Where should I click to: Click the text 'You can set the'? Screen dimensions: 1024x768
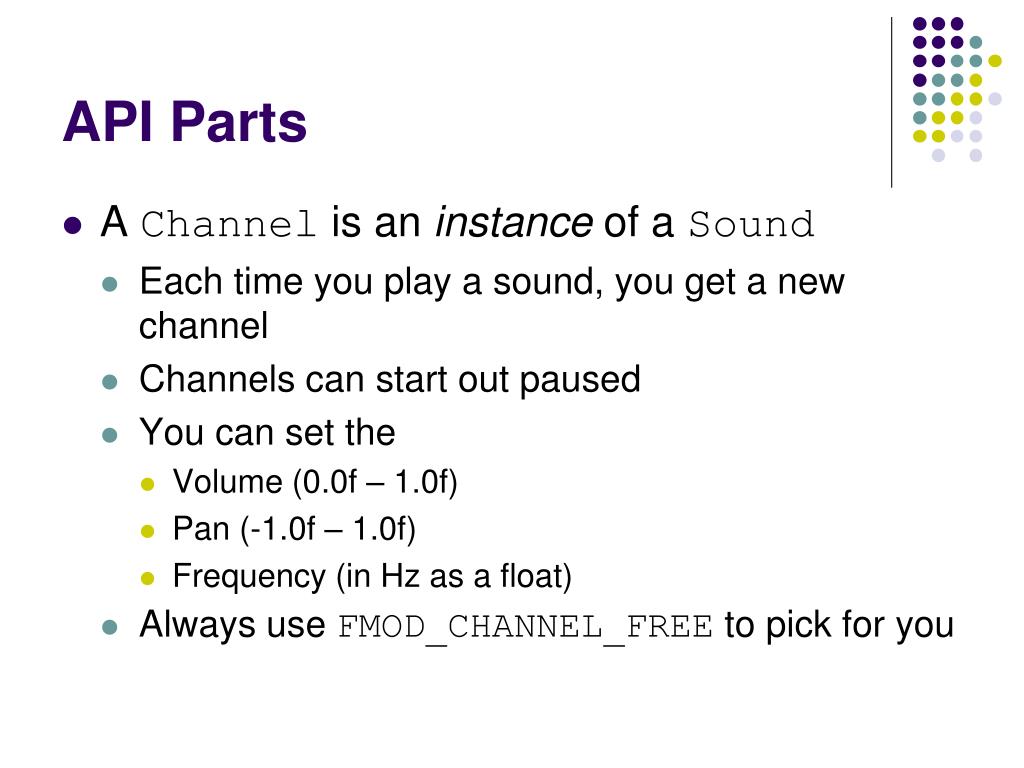268,432
